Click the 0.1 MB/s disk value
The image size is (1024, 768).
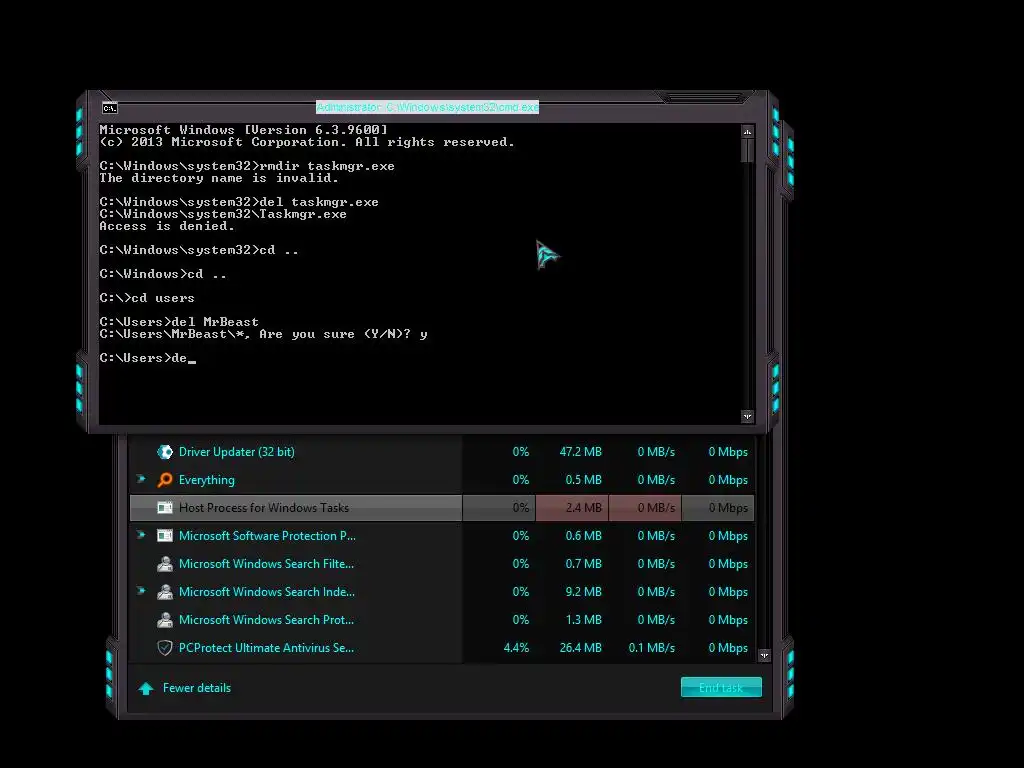click(652, 648)
